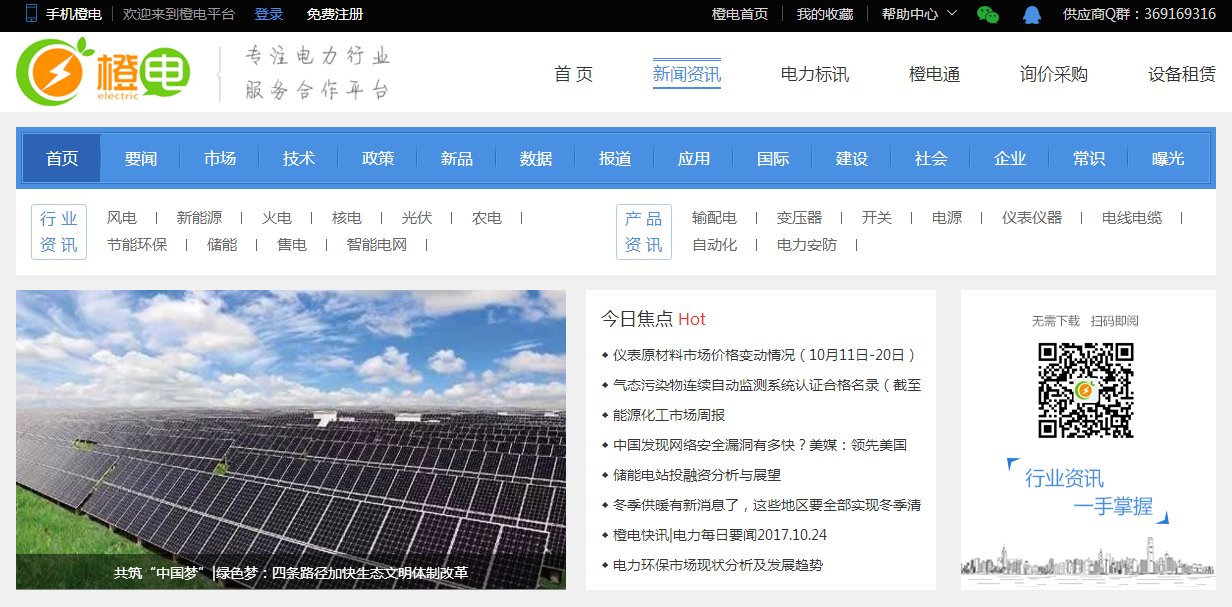Open the 曝光 tab
The image size is (1232, 607).
tap(1168, 158)
